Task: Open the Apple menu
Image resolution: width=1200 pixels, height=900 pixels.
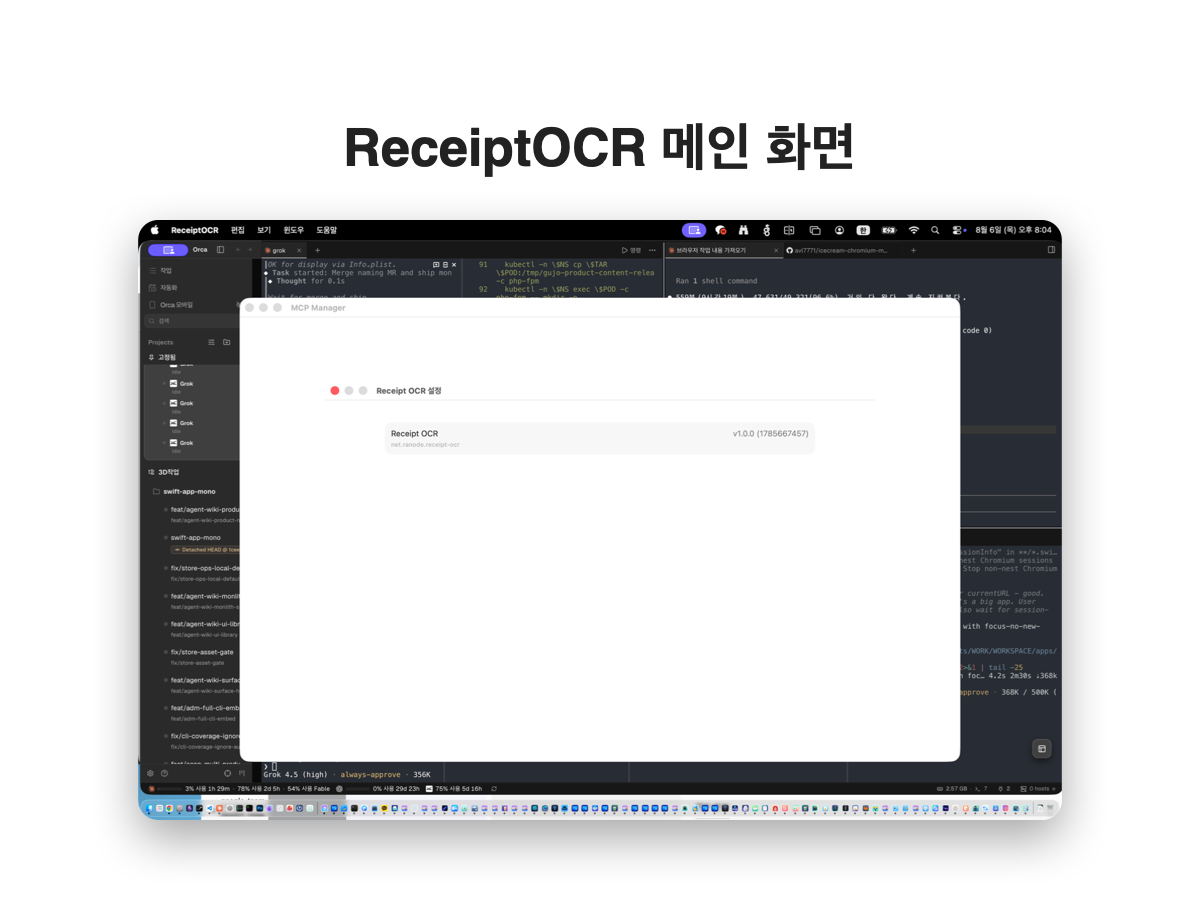Action: [155, 230]
